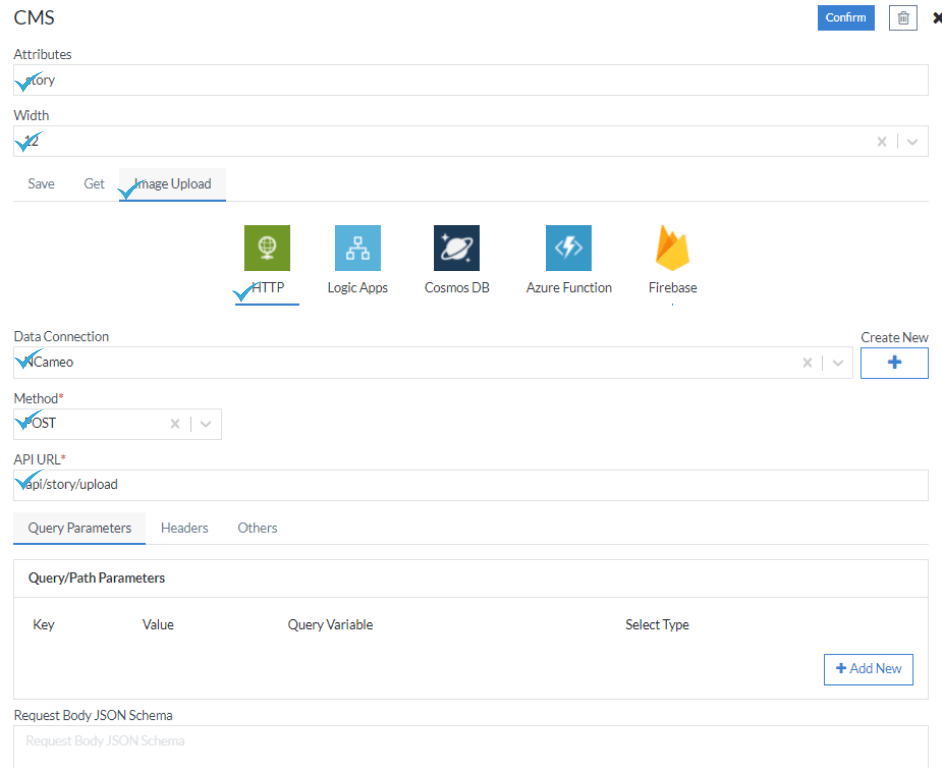
Task: Clear the Method POST selection
Action: tap(175, 424)
